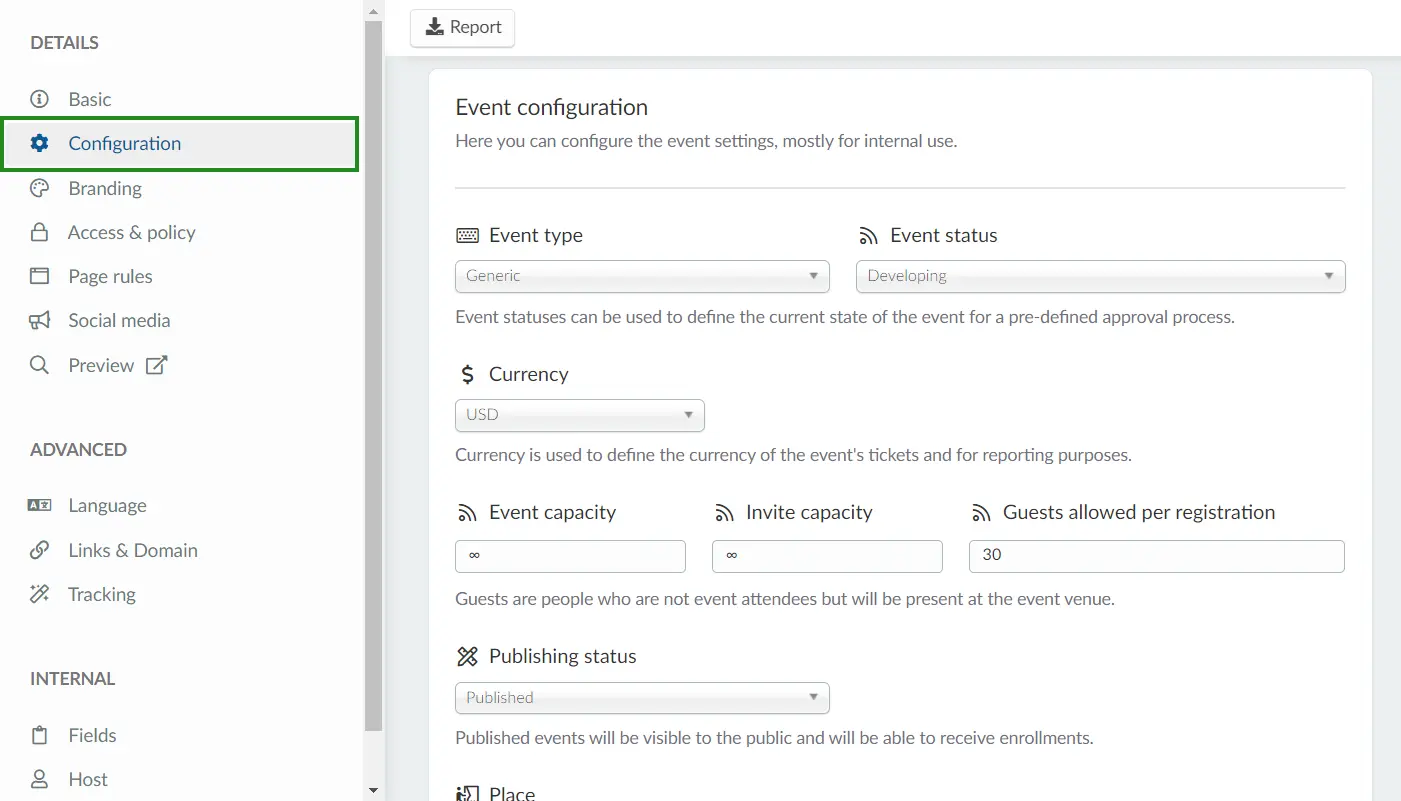The image size is (1401, 801).
Task: Click the dollar icon beside Currency
Action: [x=467, y=374]
